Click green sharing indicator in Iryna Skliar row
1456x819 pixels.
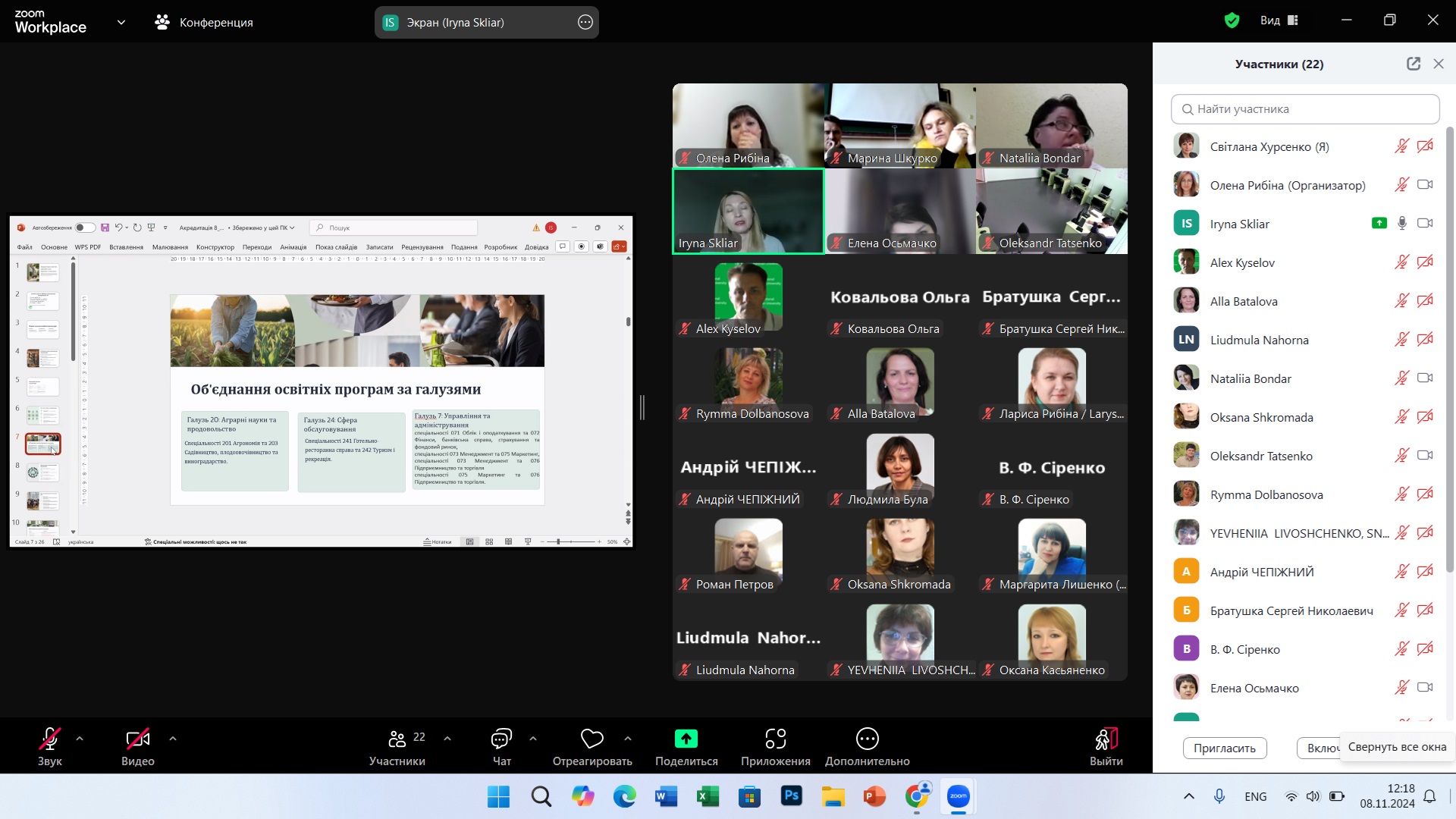click(1379, 223)
